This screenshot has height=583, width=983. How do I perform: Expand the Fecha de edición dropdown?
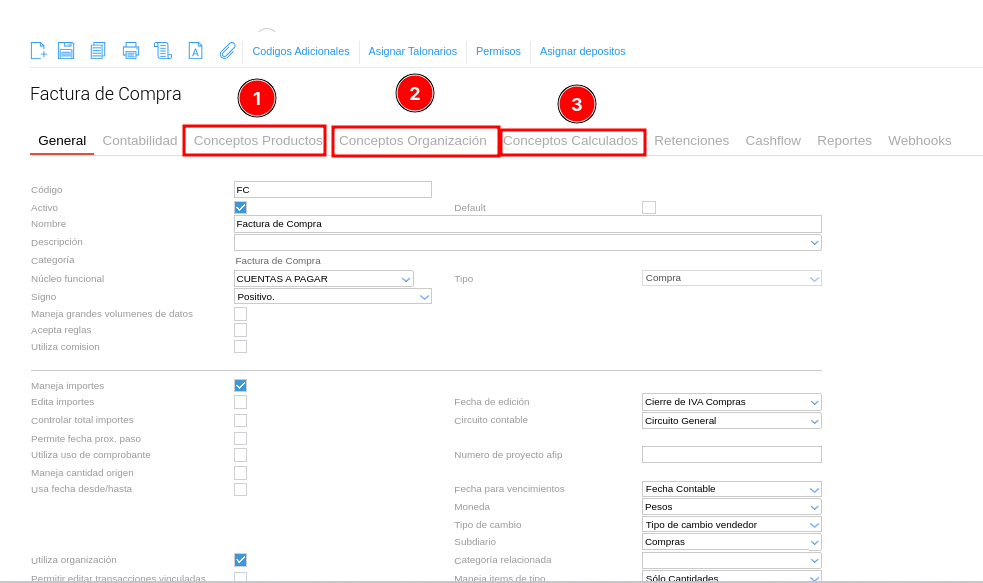pos(731,402)
